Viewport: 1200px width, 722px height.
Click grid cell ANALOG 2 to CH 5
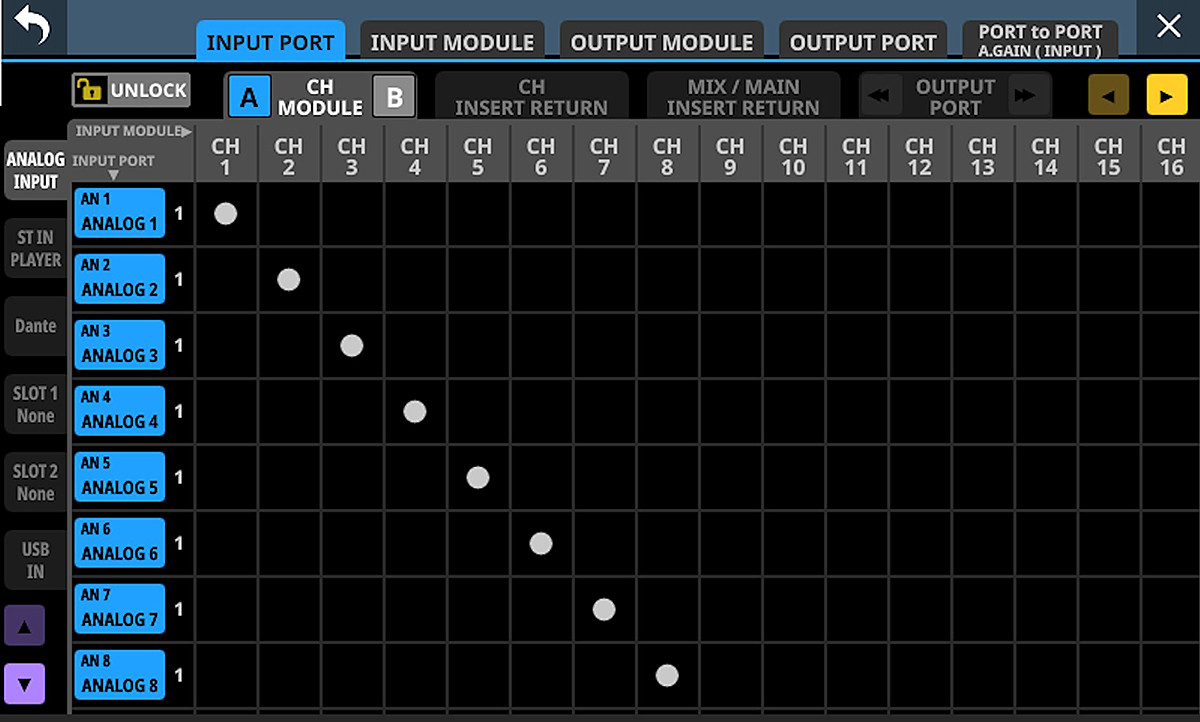pos(478,280)
